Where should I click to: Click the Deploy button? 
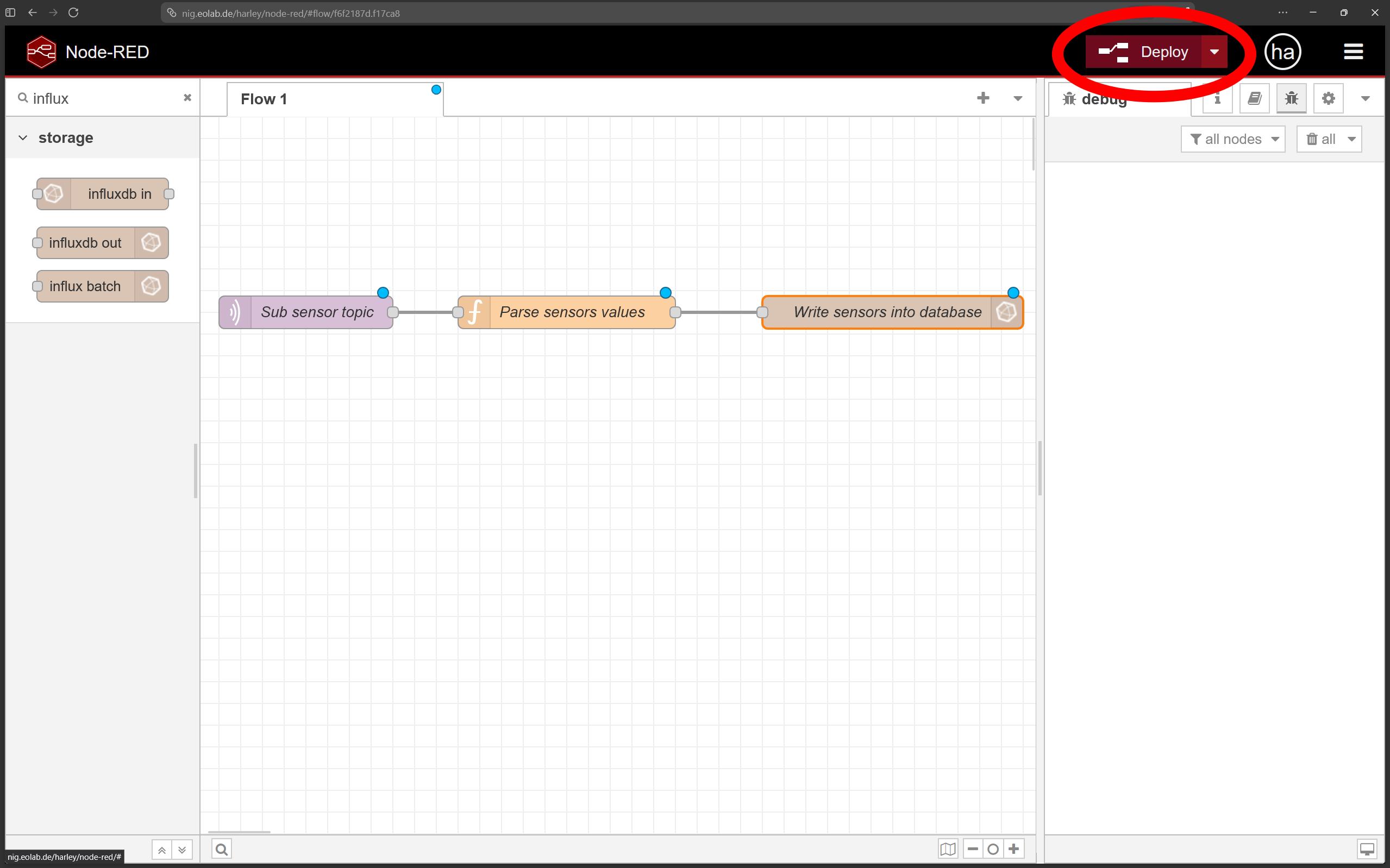click(1143, 52)
